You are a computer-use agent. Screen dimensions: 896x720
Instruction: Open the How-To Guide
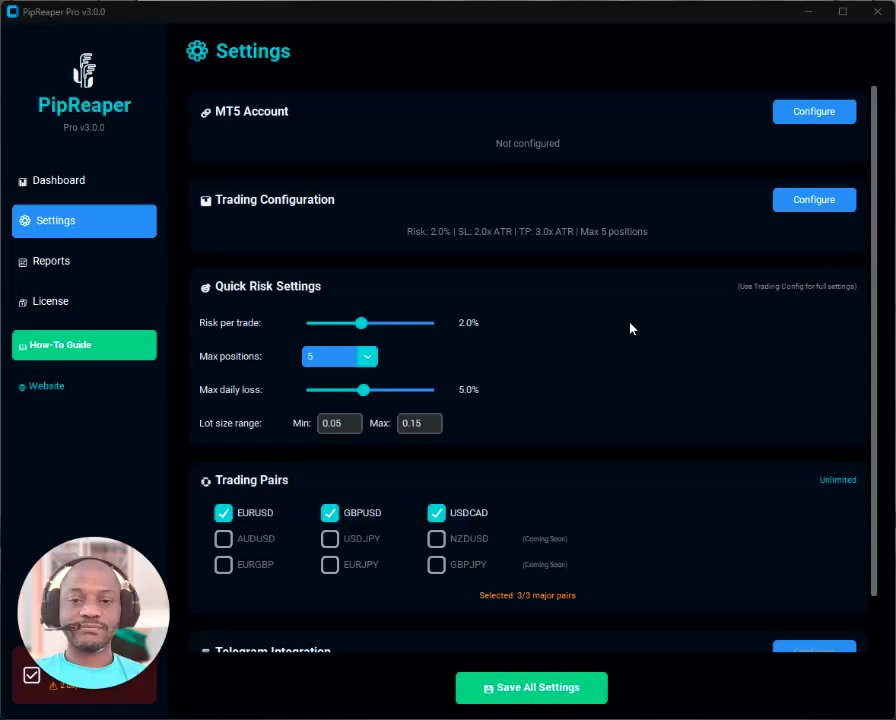[84, 345]
